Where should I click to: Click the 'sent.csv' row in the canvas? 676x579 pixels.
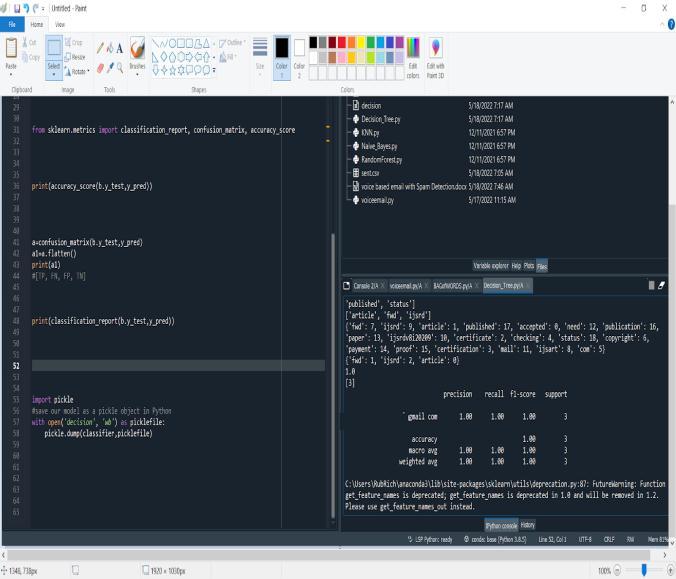[x=434, y=173]
